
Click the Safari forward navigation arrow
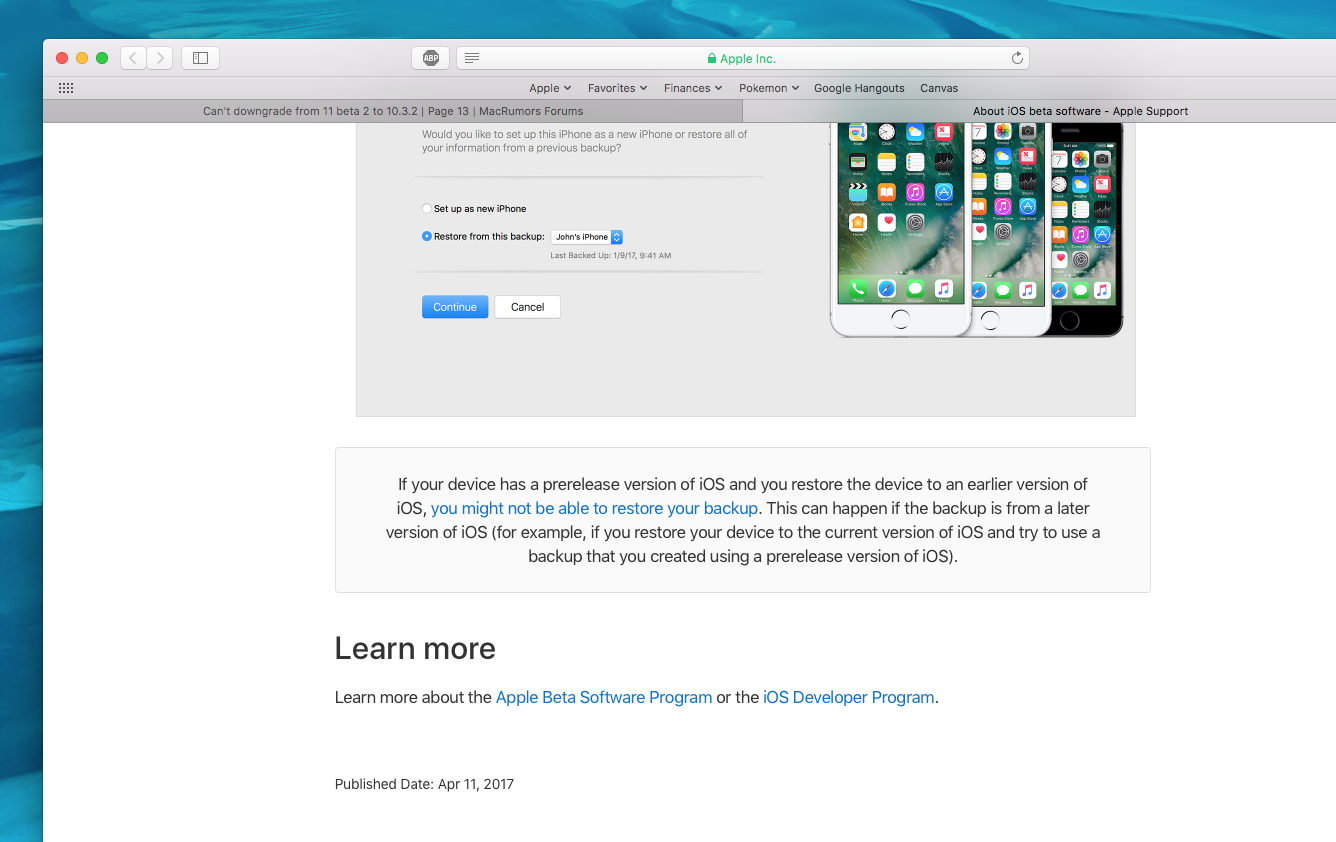[160, 58]
